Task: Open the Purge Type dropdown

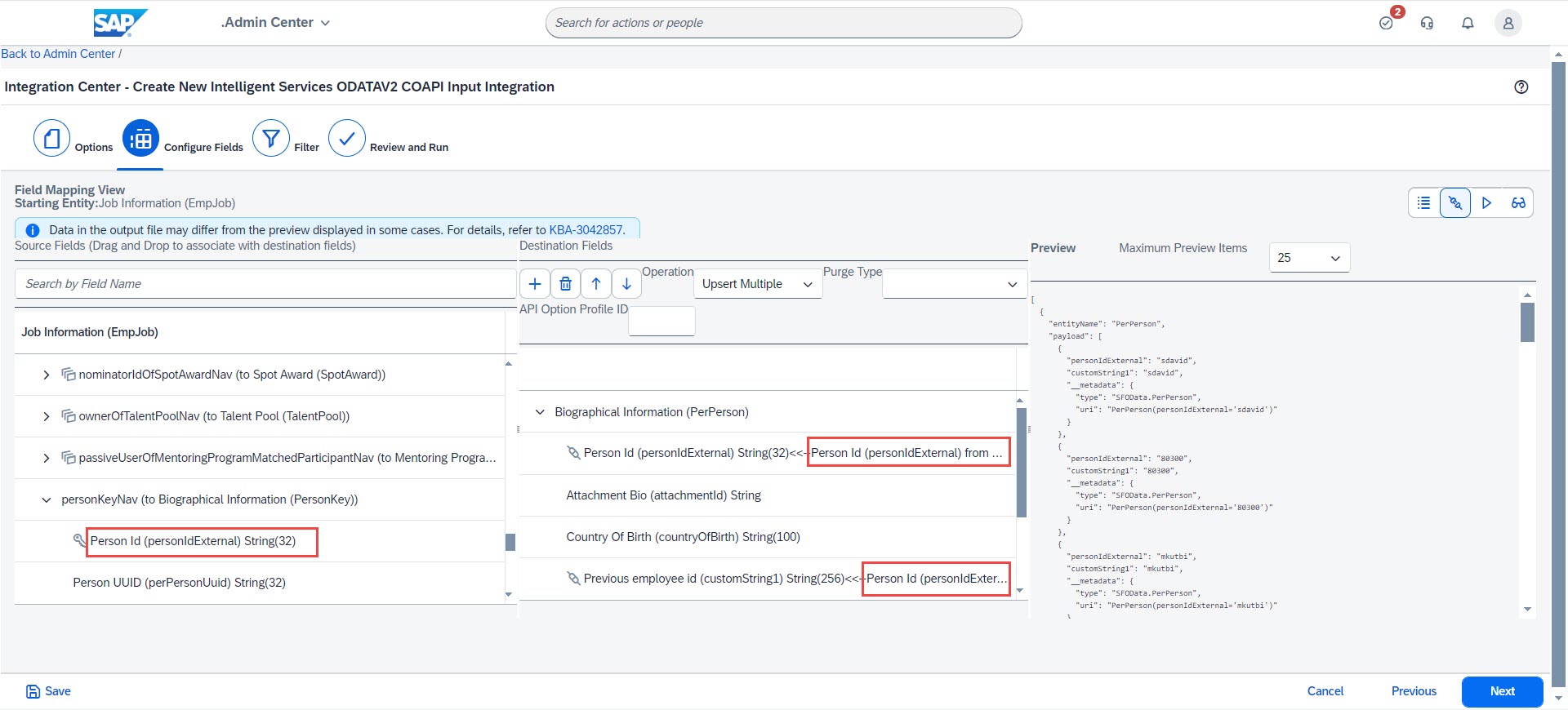Action: [x=955, y=284]
